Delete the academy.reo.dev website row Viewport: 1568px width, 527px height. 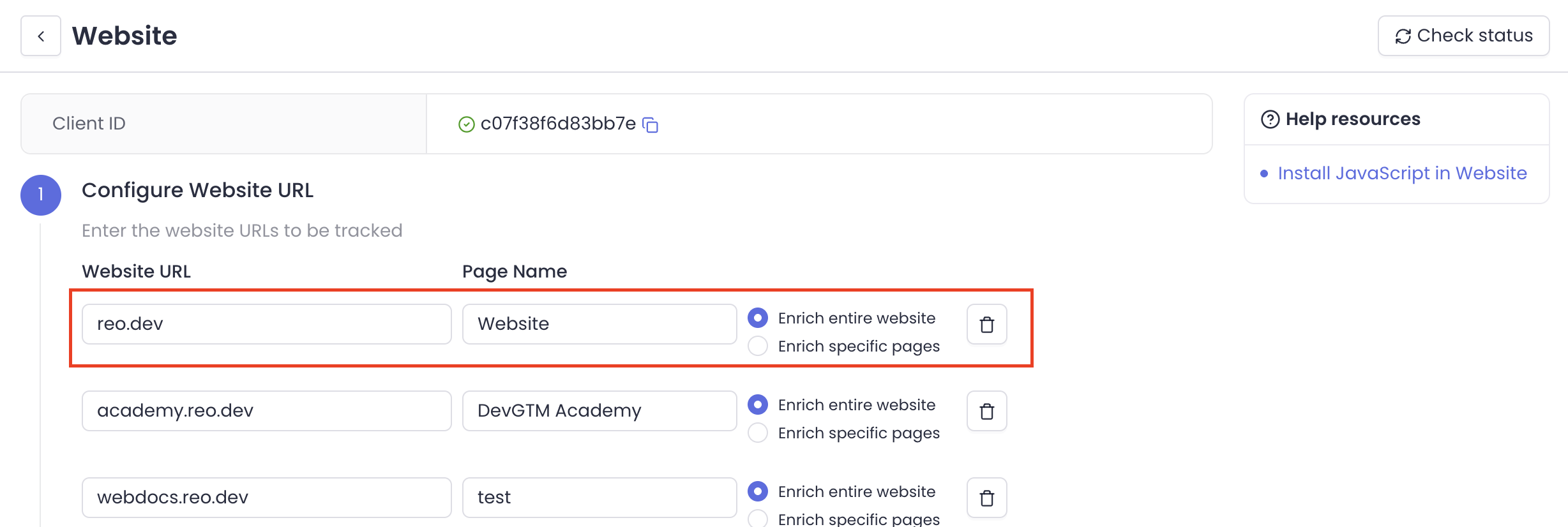[x=986, y=412]
